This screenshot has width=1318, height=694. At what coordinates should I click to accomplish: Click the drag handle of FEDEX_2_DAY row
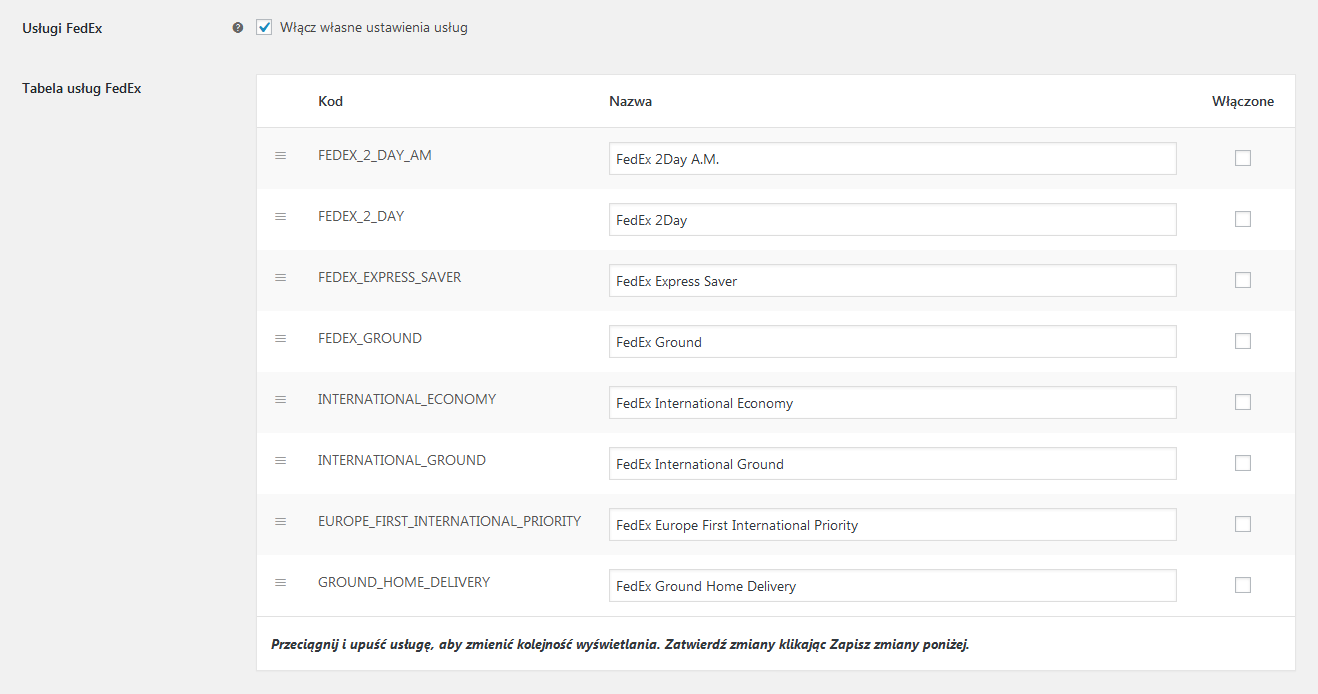(x=281, y=216)
